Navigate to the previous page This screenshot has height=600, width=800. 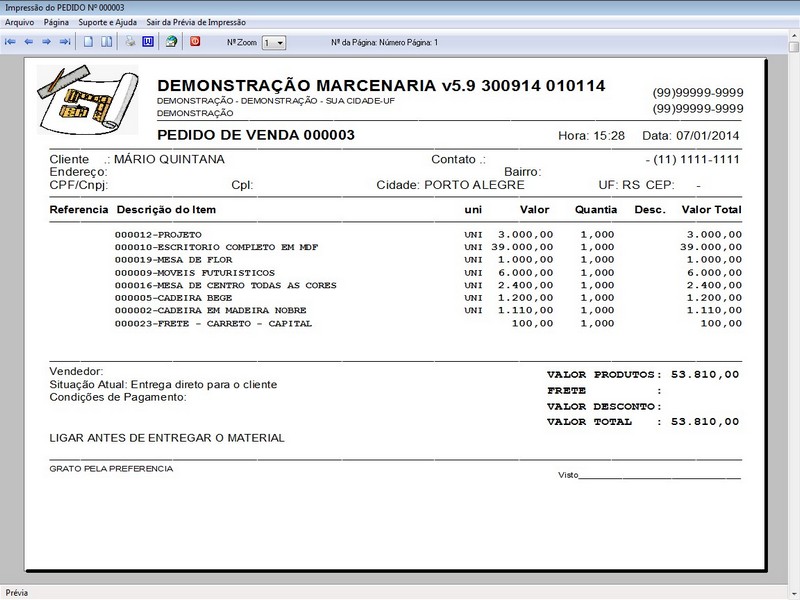[30, 41]
